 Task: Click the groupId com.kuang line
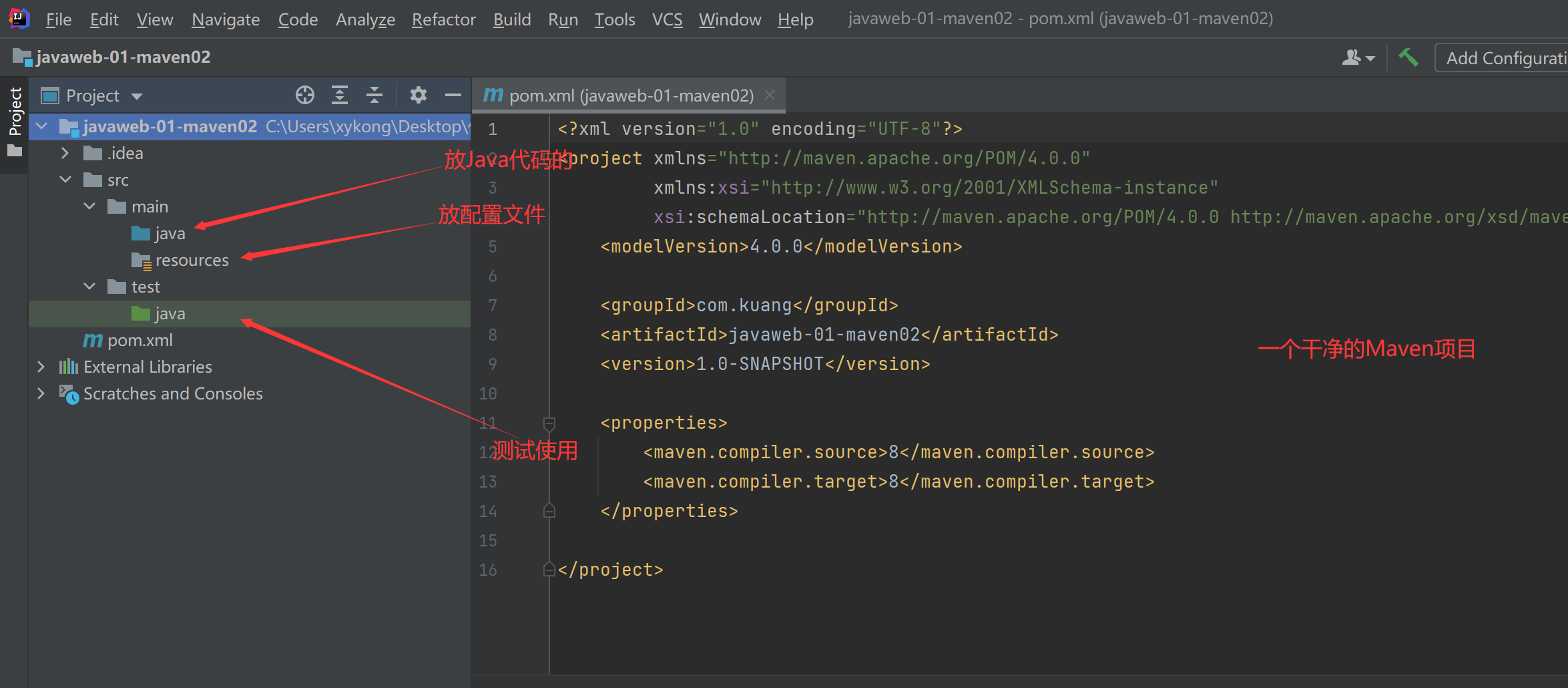(x=749, y=305)
